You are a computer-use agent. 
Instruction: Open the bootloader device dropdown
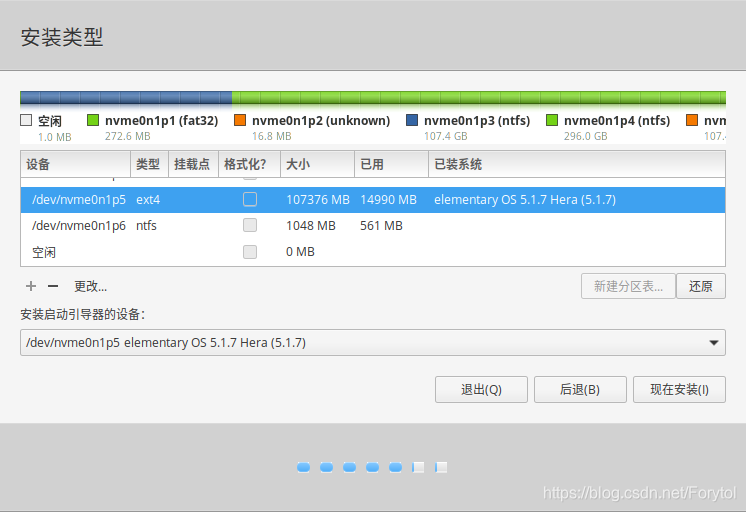tap(373, 343)
